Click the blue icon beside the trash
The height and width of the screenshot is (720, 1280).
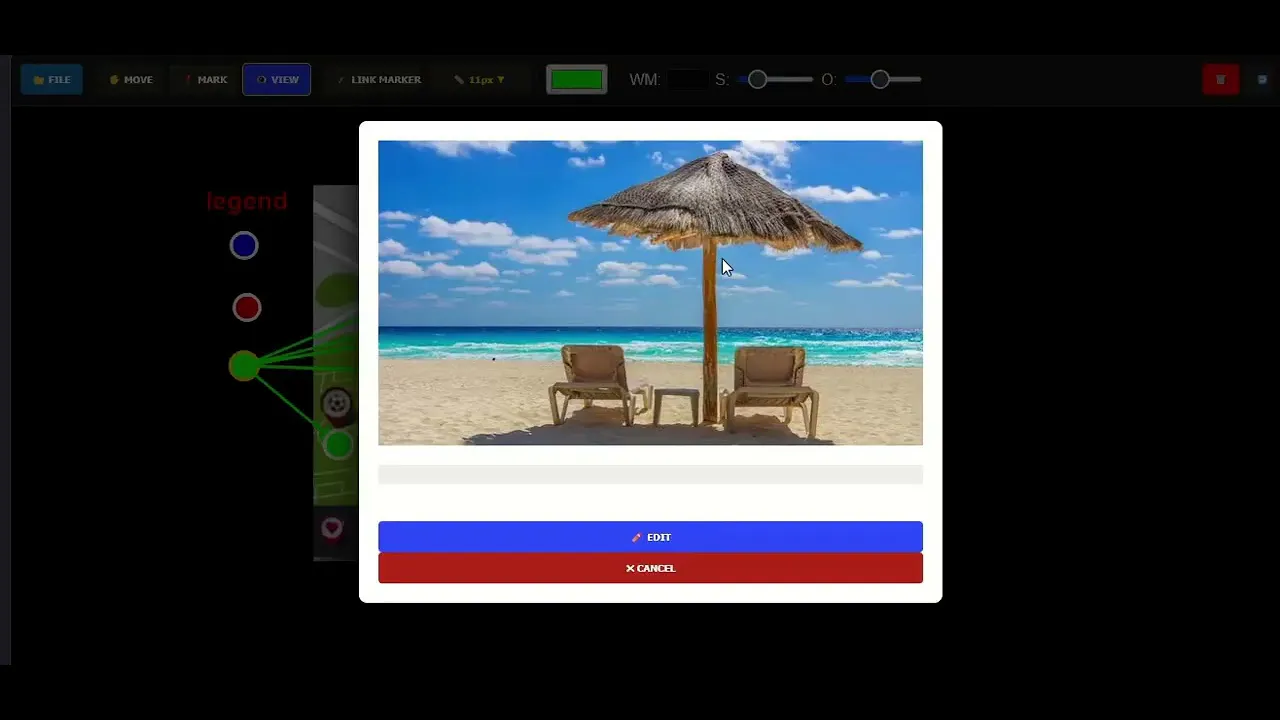click(x=1262, y=79)
